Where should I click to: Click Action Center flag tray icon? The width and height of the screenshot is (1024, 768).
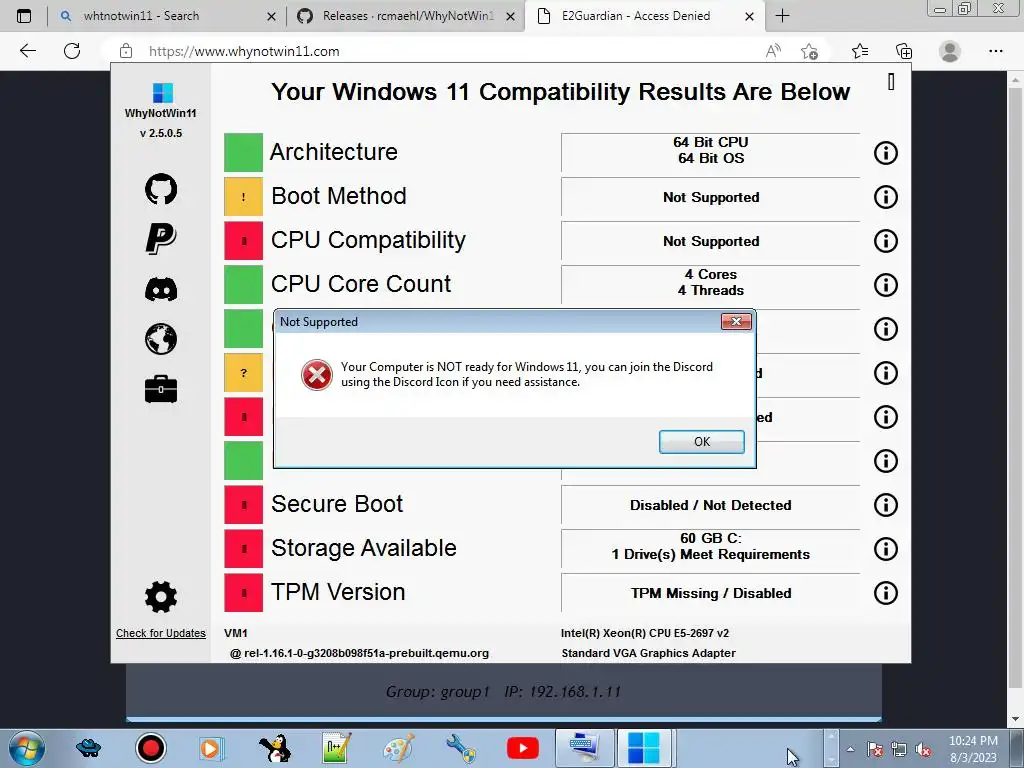(874, 749)
